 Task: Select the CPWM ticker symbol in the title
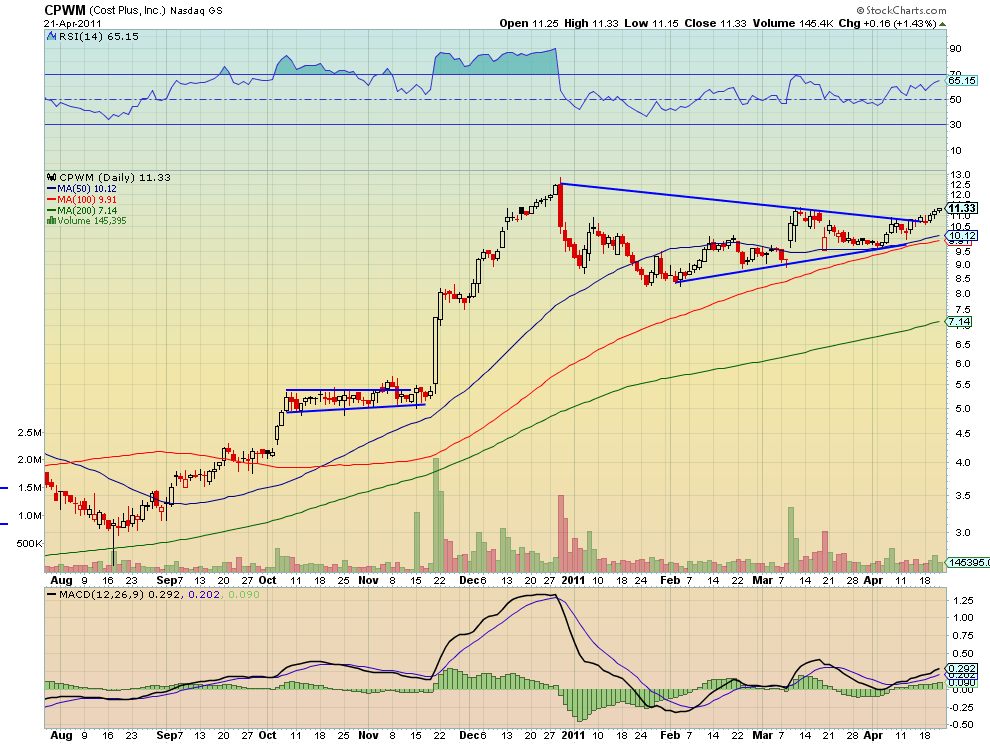click(x=65, y=10)
